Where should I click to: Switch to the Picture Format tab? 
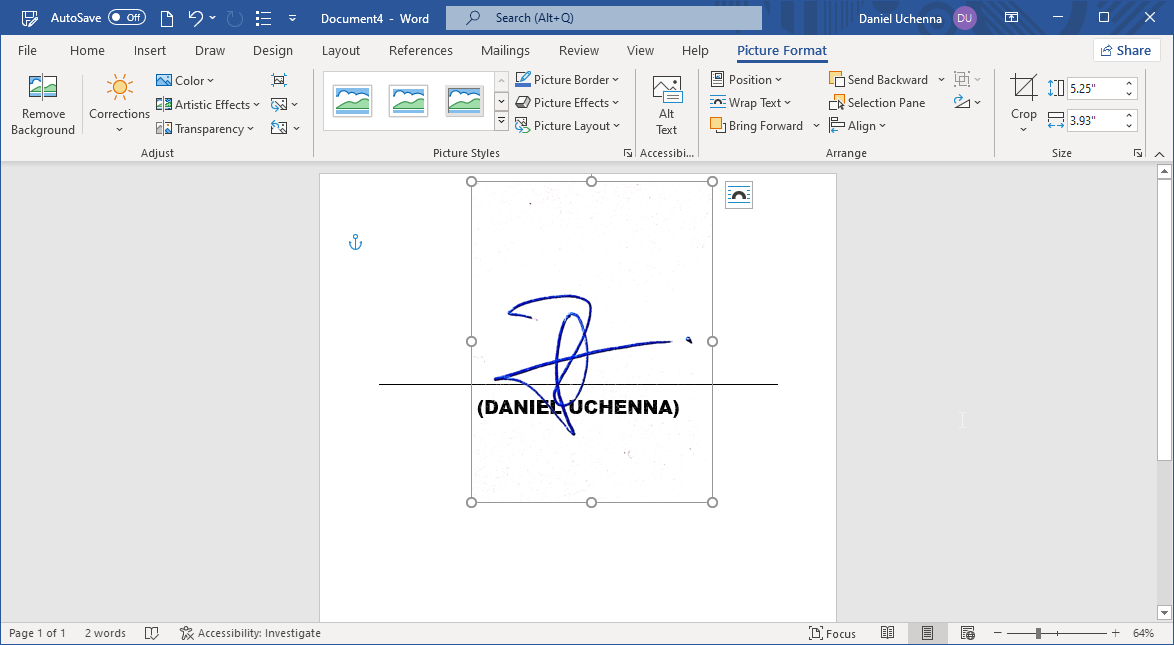781,50
